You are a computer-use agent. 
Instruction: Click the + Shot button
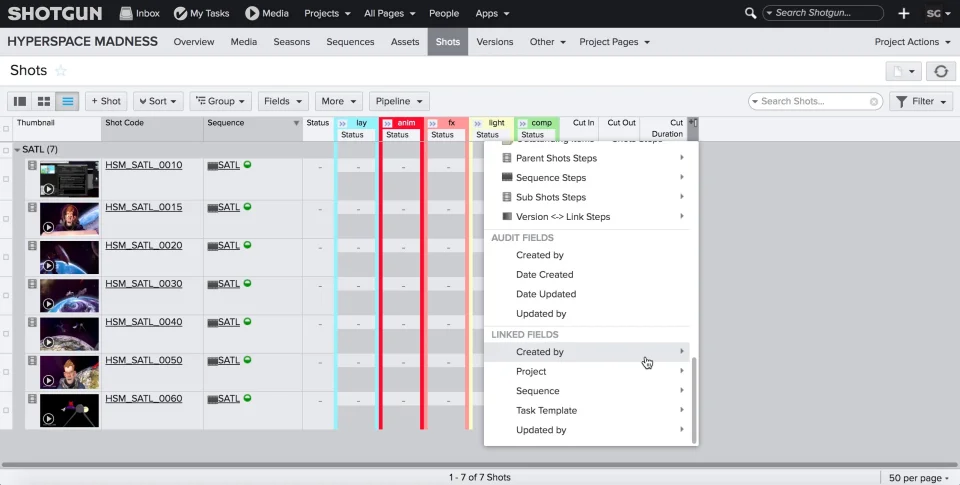106,101
